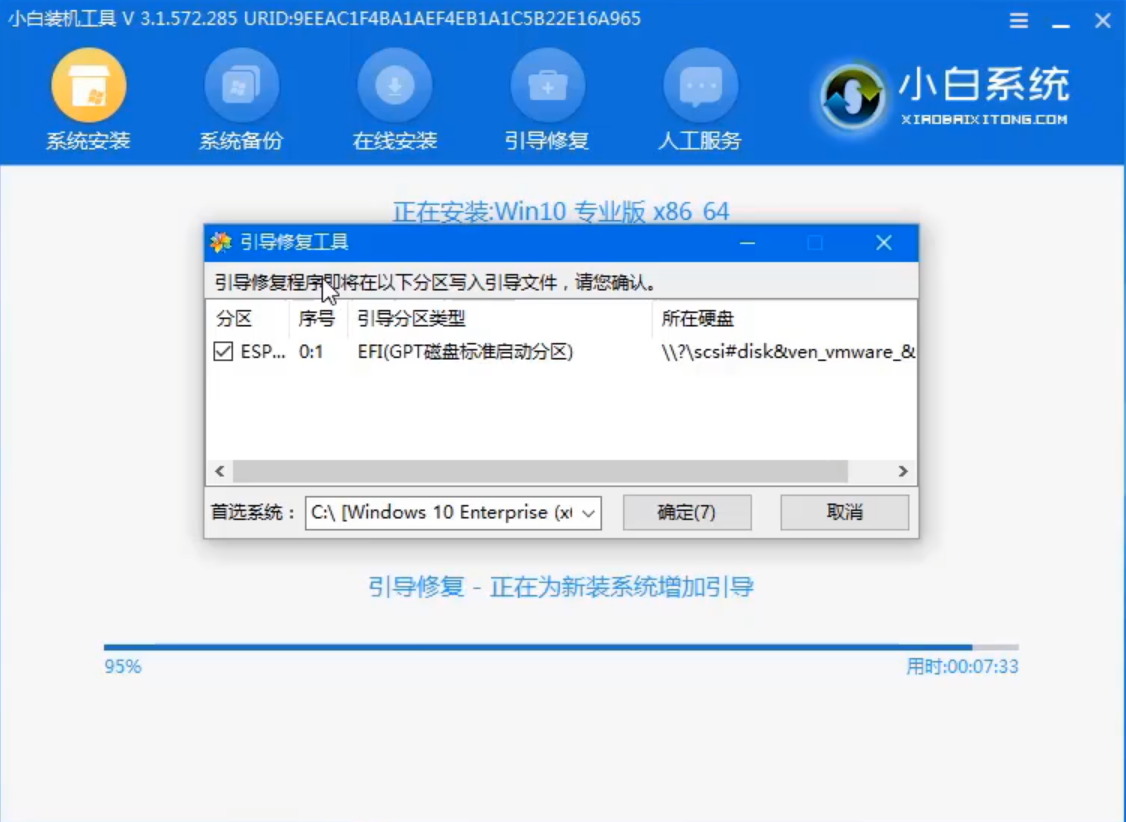Confirm boot repair with 确定(7) button
The height and width of the screenshot is (822, 1126).
pyautogui.click(x=687, y=512)
